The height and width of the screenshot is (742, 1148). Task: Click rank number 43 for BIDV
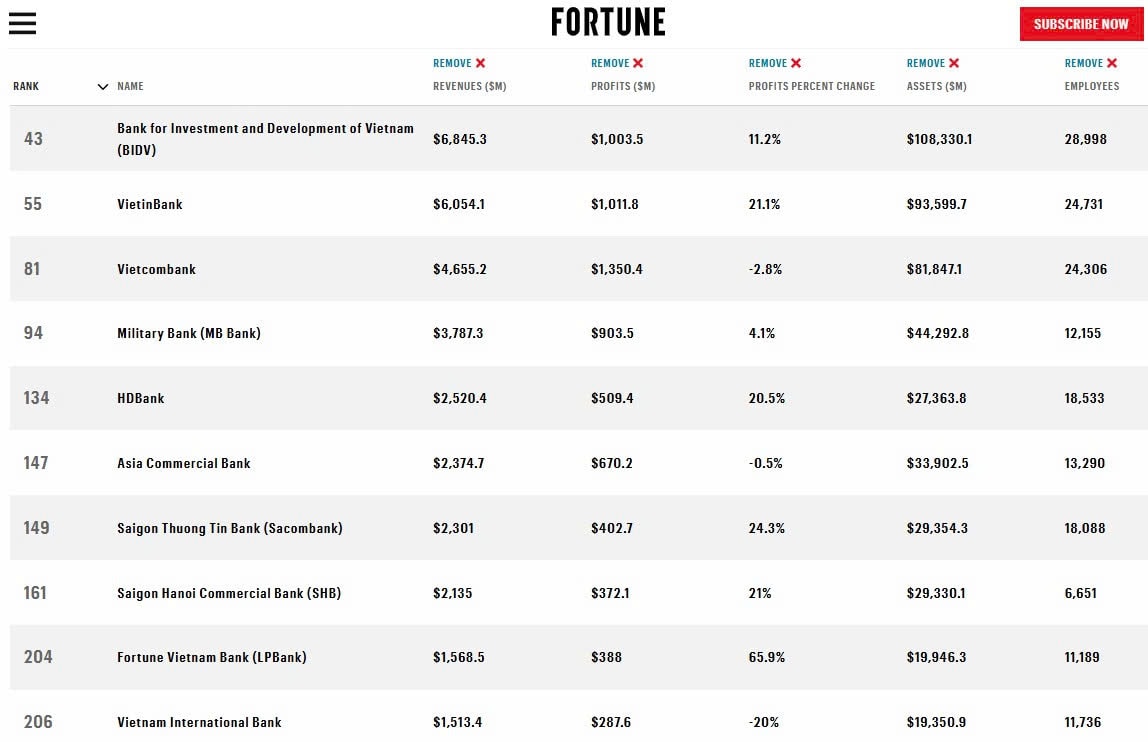(x=34, y=139)
